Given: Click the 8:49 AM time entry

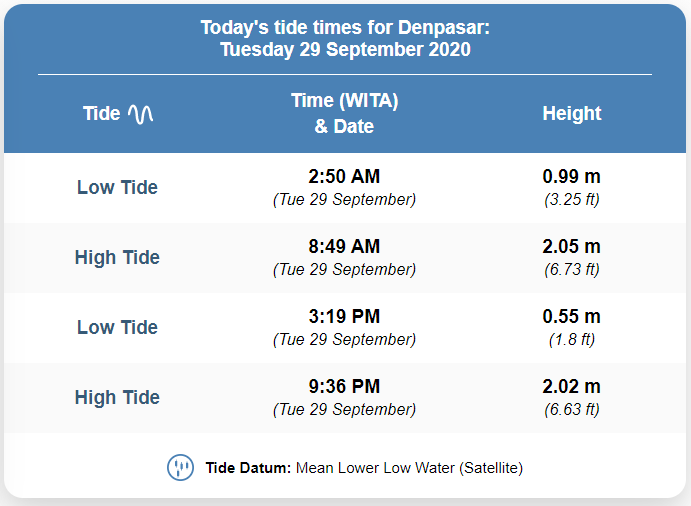Looking at the screenshot, I should point(344,246).
